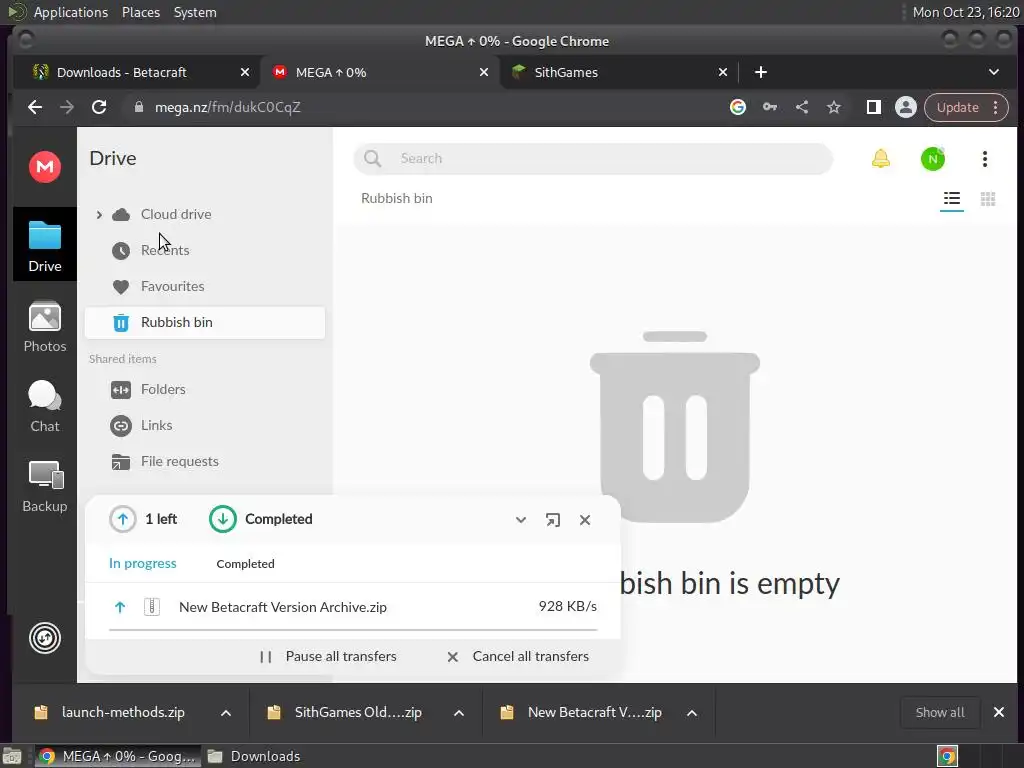
Task: Expand transfers panel to full view
Action: 552,520
